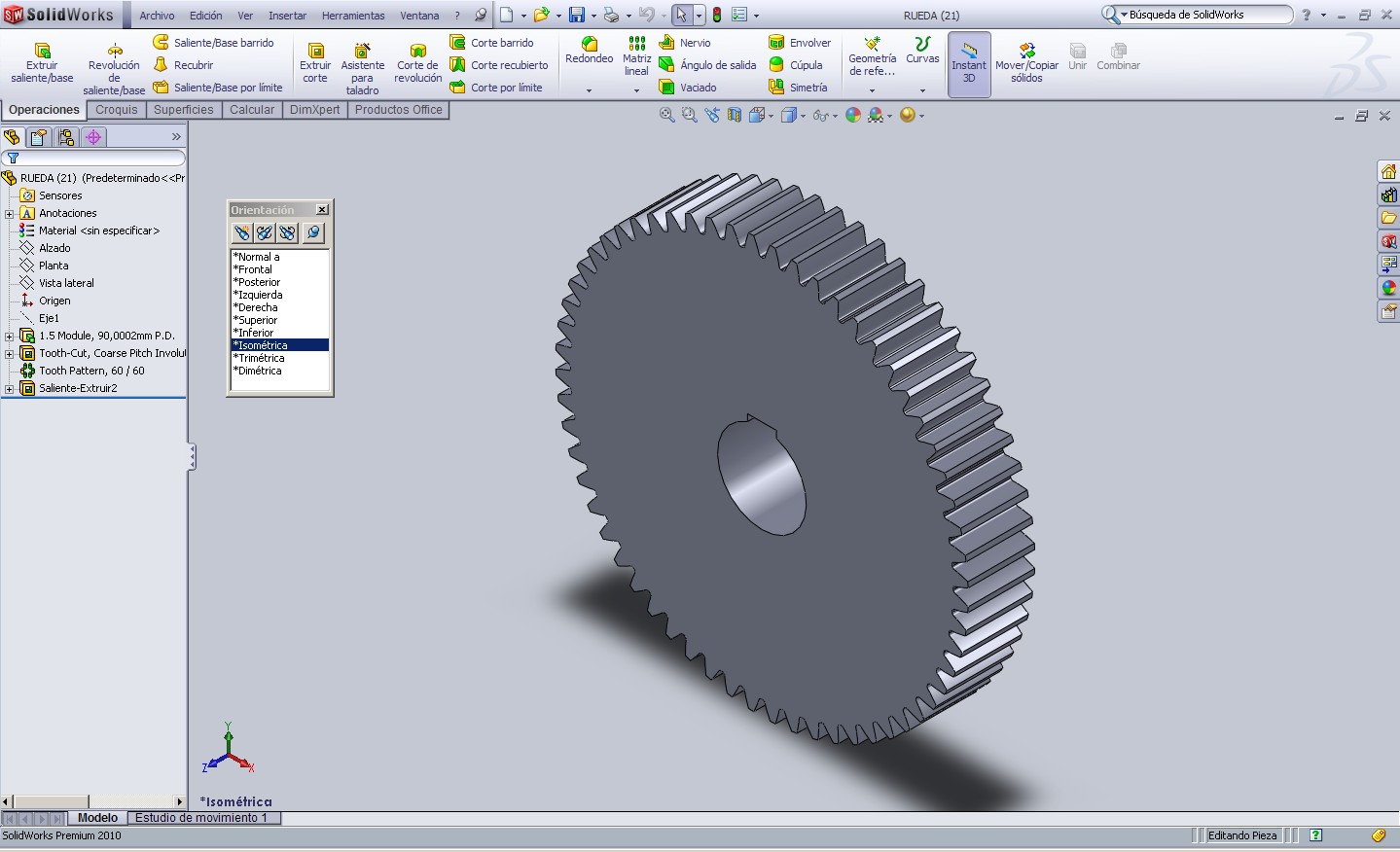Image resolution: width=1400 pixels, height=852 pixels.
Task: Launch Asistente para taladro
Action: click(362, 68)
